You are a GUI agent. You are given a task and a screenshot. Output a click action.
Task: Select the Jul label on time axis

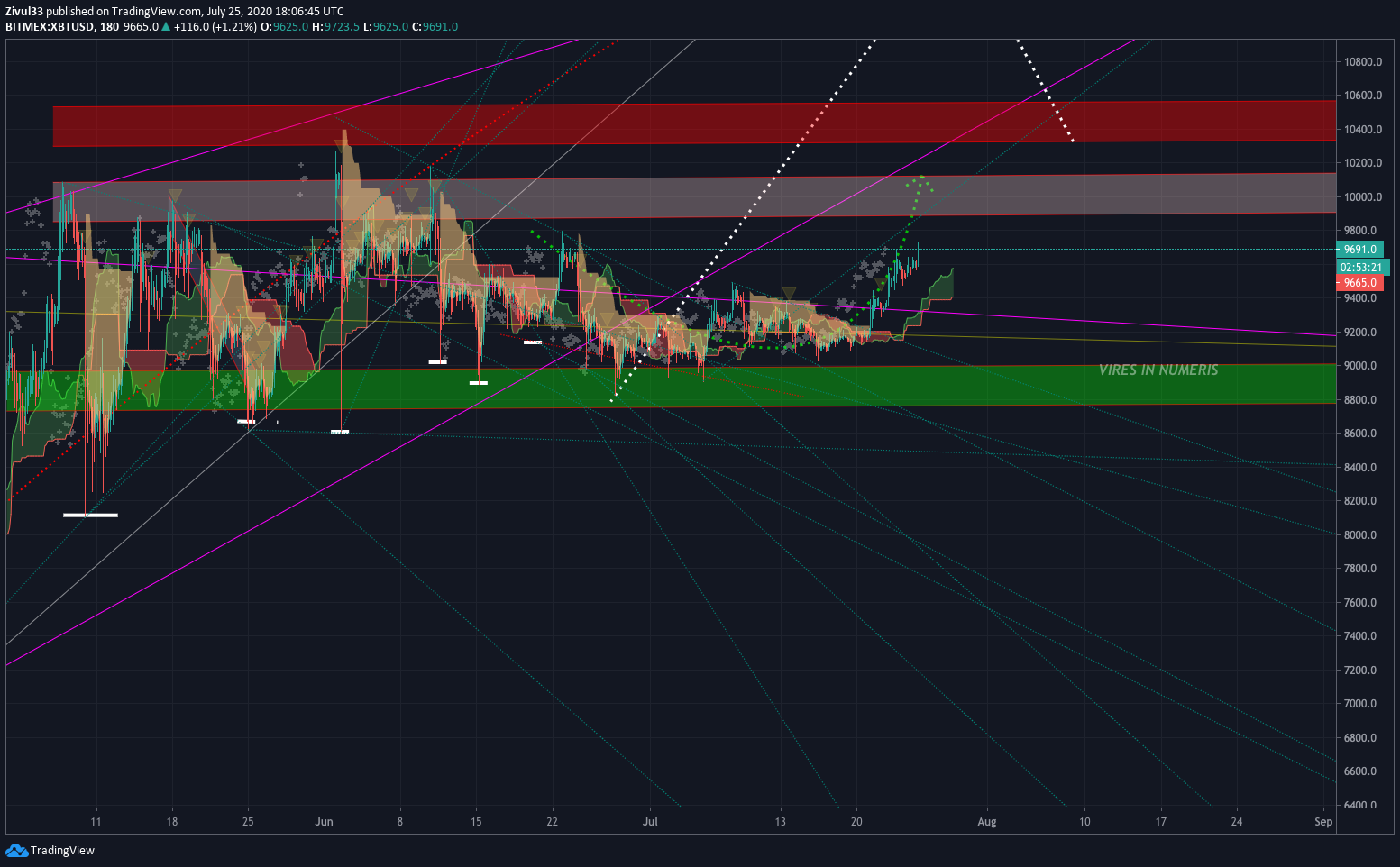point(650,822)
